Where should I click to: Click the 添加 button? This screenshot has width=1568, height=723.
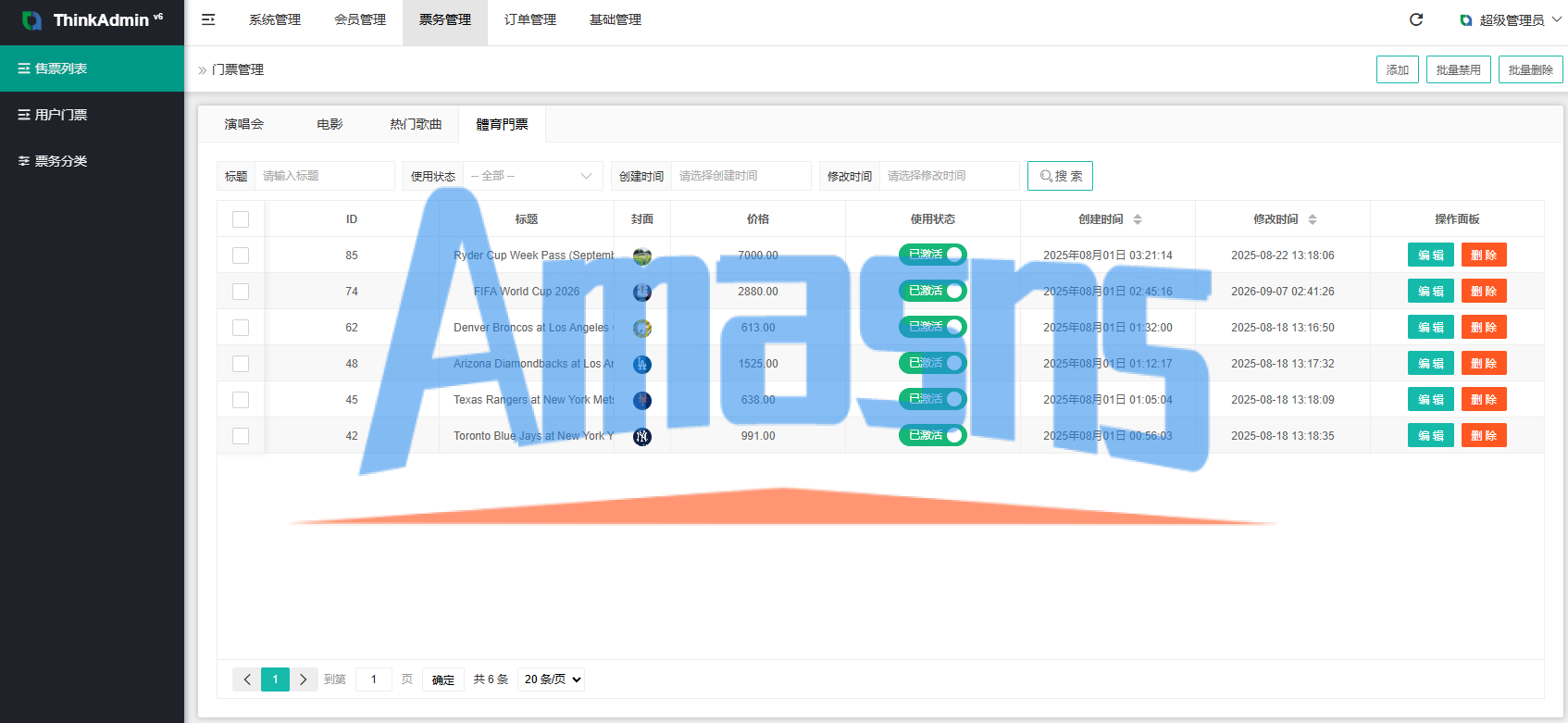1398,69
